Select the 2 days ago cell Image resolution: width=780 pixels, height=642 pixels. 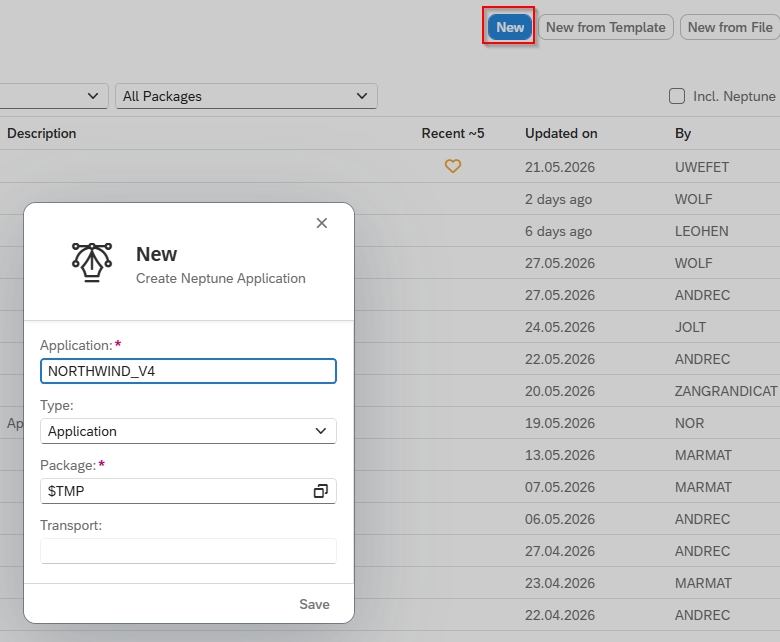tap(558, 199)
